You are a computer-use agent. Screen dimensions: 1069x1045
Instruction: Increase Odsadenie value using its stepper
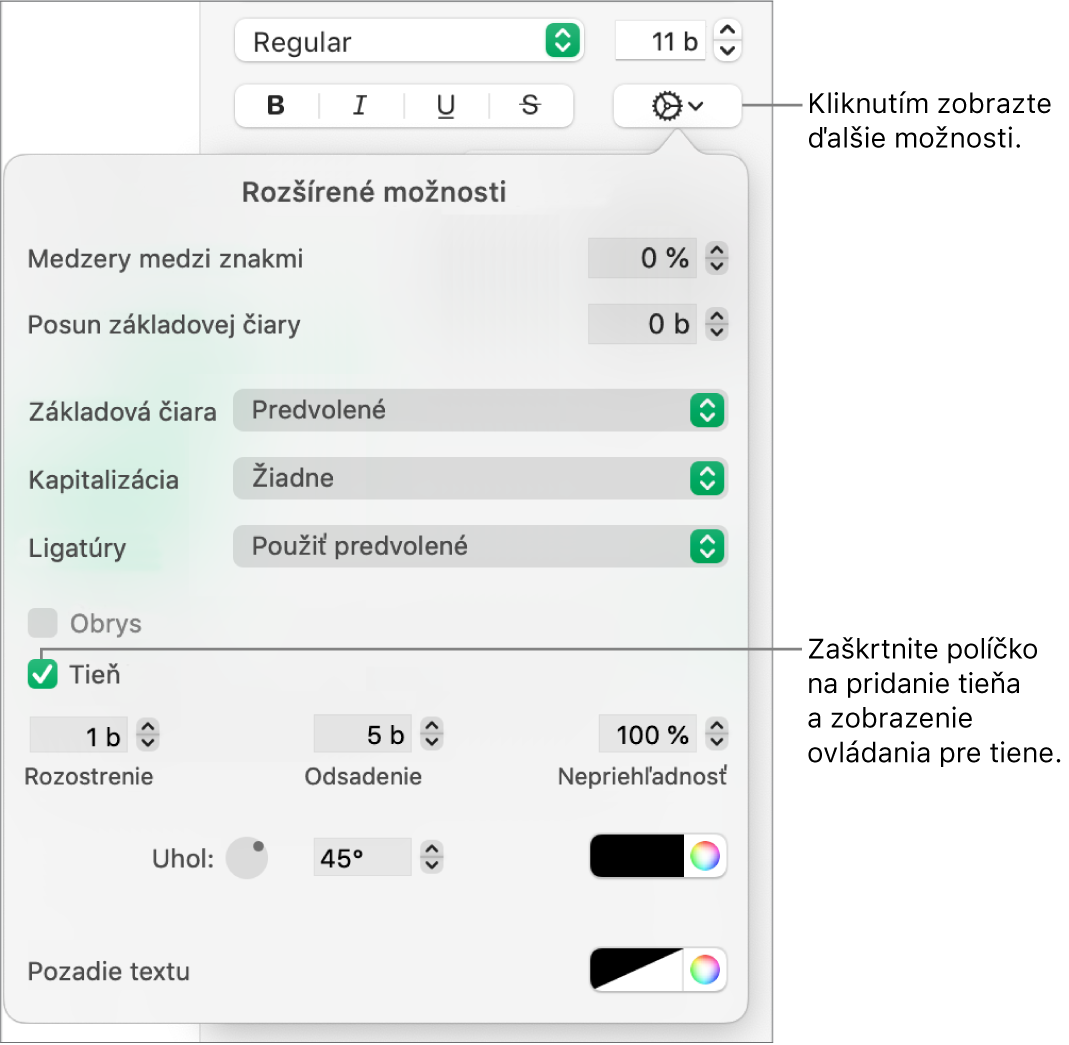431,727
